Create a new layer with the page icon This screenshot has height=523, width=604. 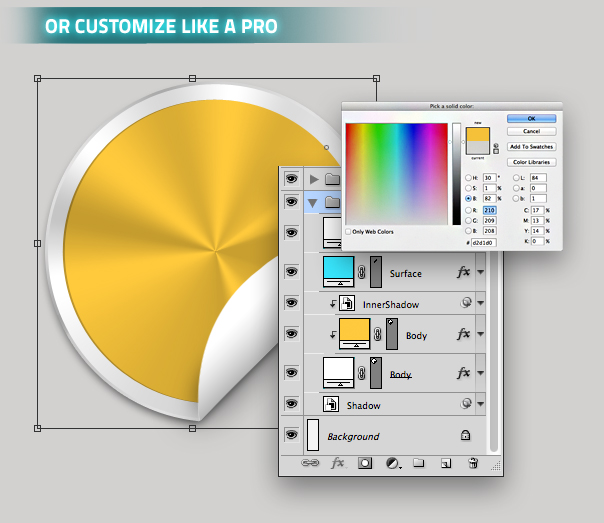click(446, 463)
